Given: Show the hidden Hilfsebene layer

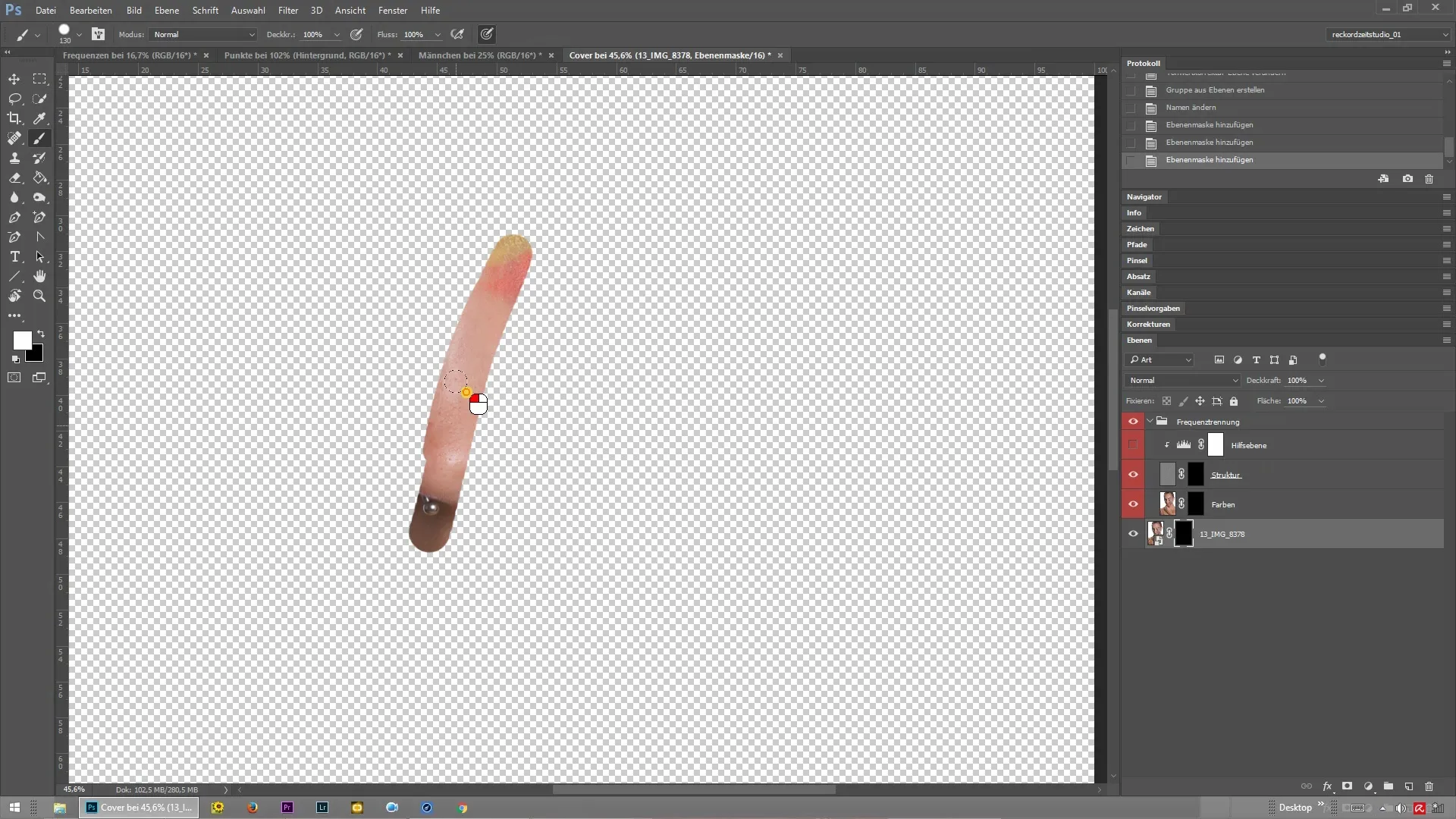Looking at the screenshot, I should click(x=1133, y=445).
